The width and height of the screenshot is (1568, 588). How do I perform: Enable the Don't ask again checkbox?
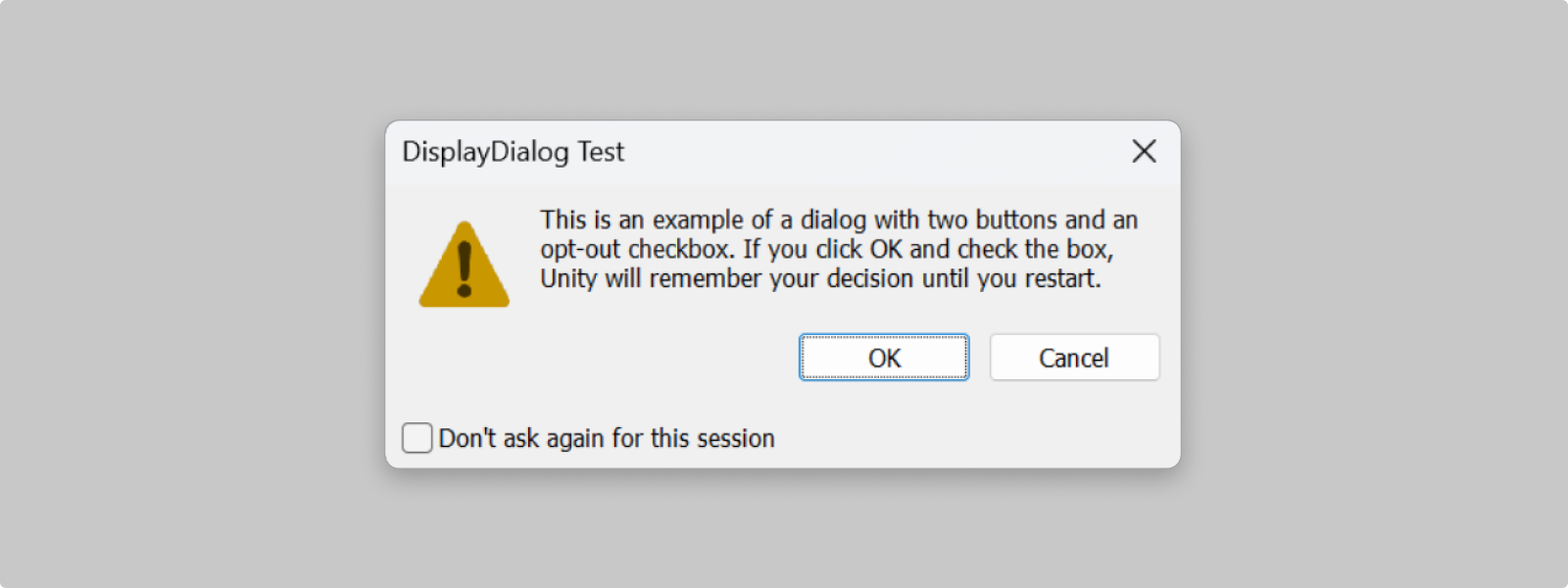[416, 438]
